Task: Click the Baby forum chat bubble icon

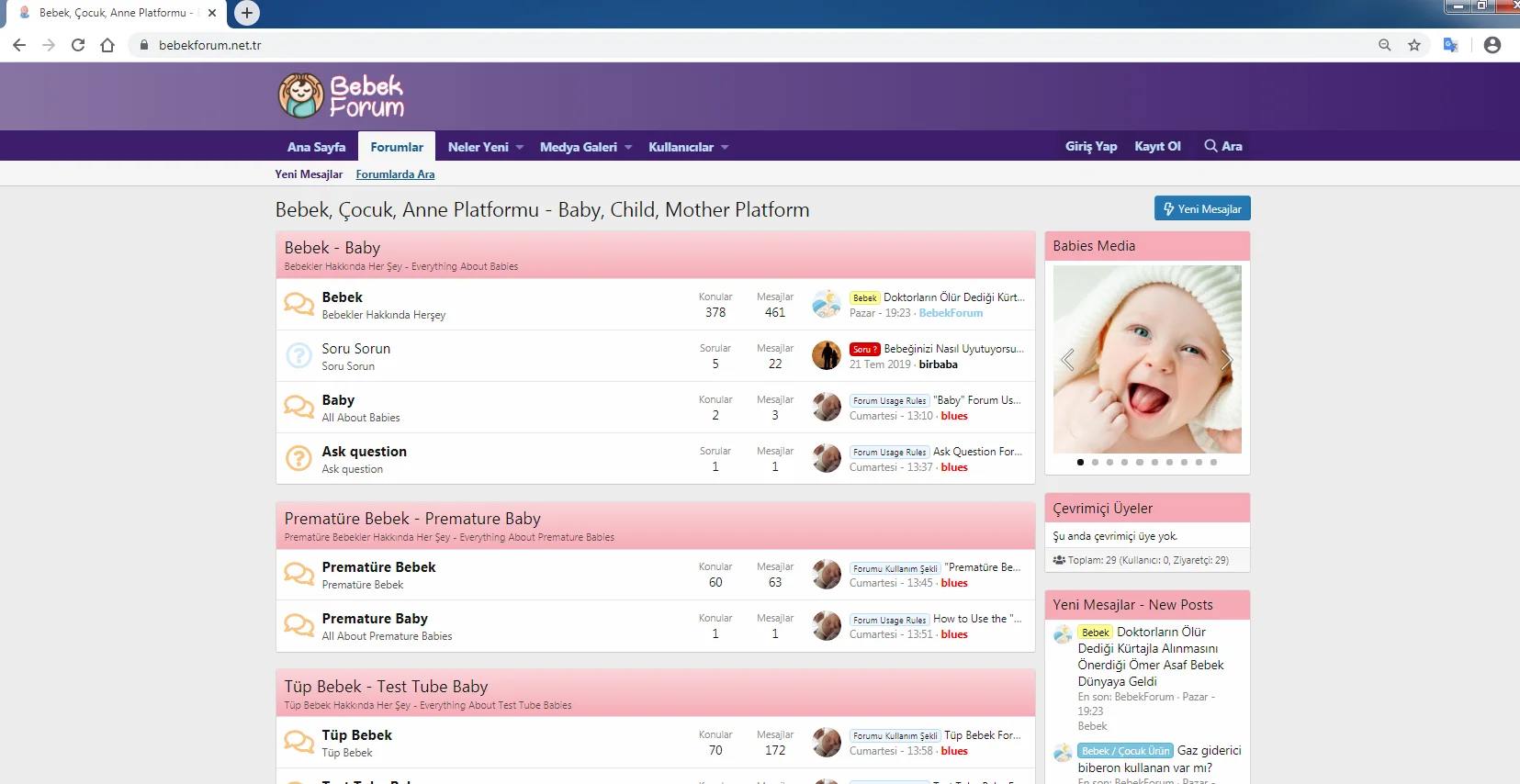Action: point(298,407)
